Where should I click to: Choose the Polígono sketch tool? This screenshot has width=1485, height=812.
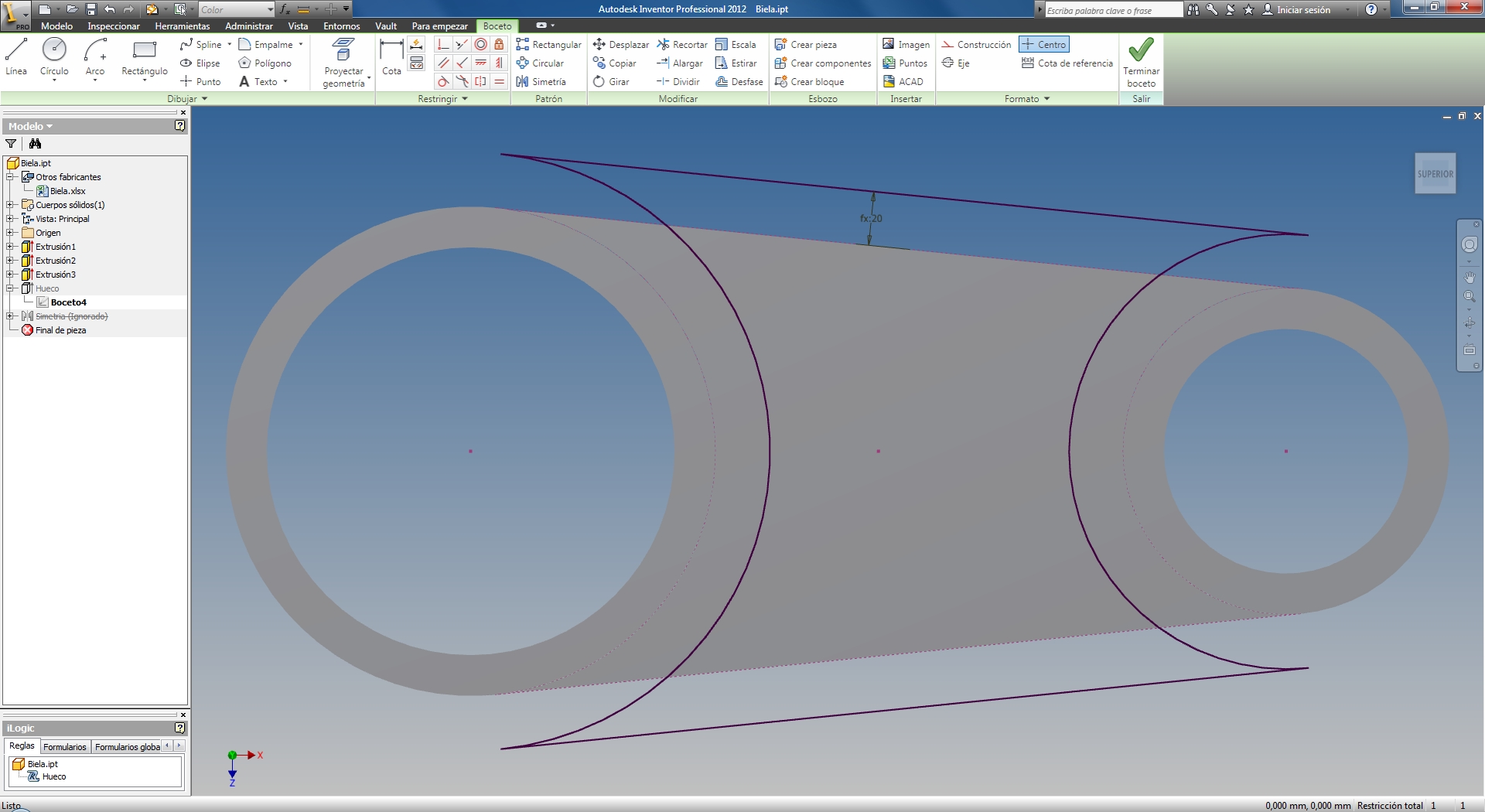pos(265,63)
